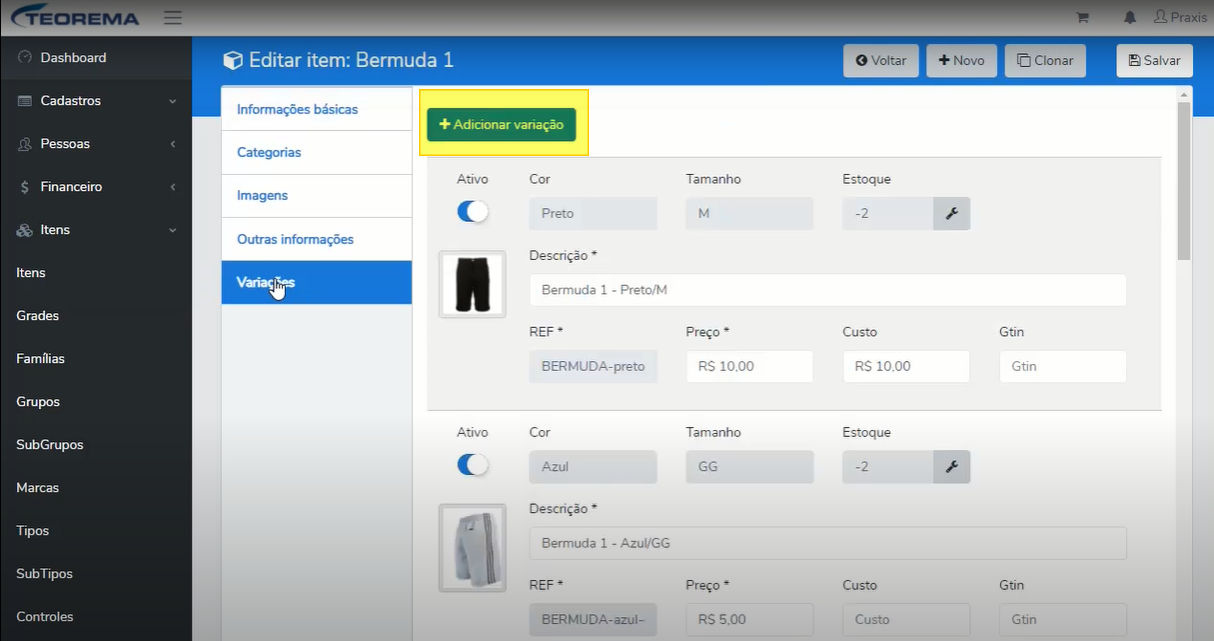This screenshot has height=641, width=1214.
Task: Check the notifications bell icon
Action: tap(1130, 18)
